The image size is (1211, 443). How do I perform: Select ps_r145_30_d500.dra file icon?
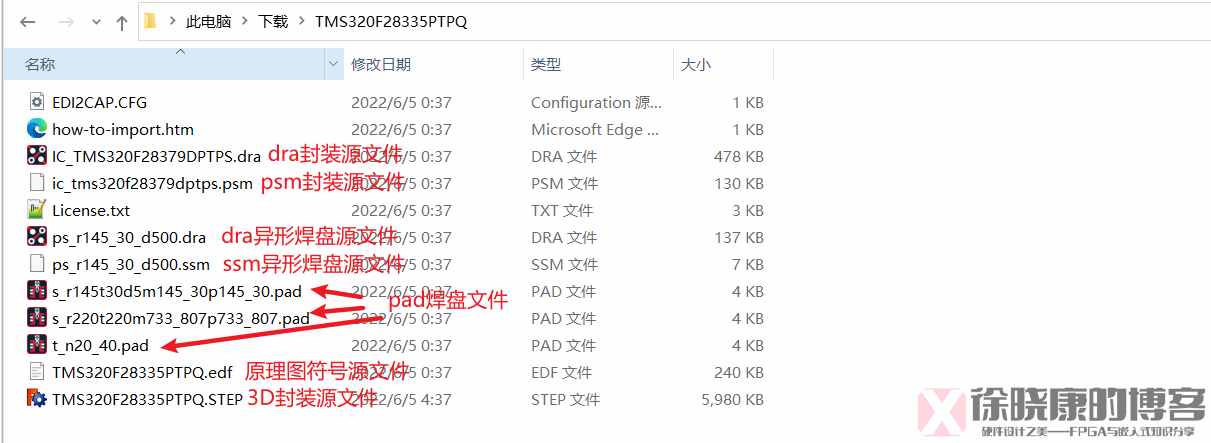click(x=37, y=237)
